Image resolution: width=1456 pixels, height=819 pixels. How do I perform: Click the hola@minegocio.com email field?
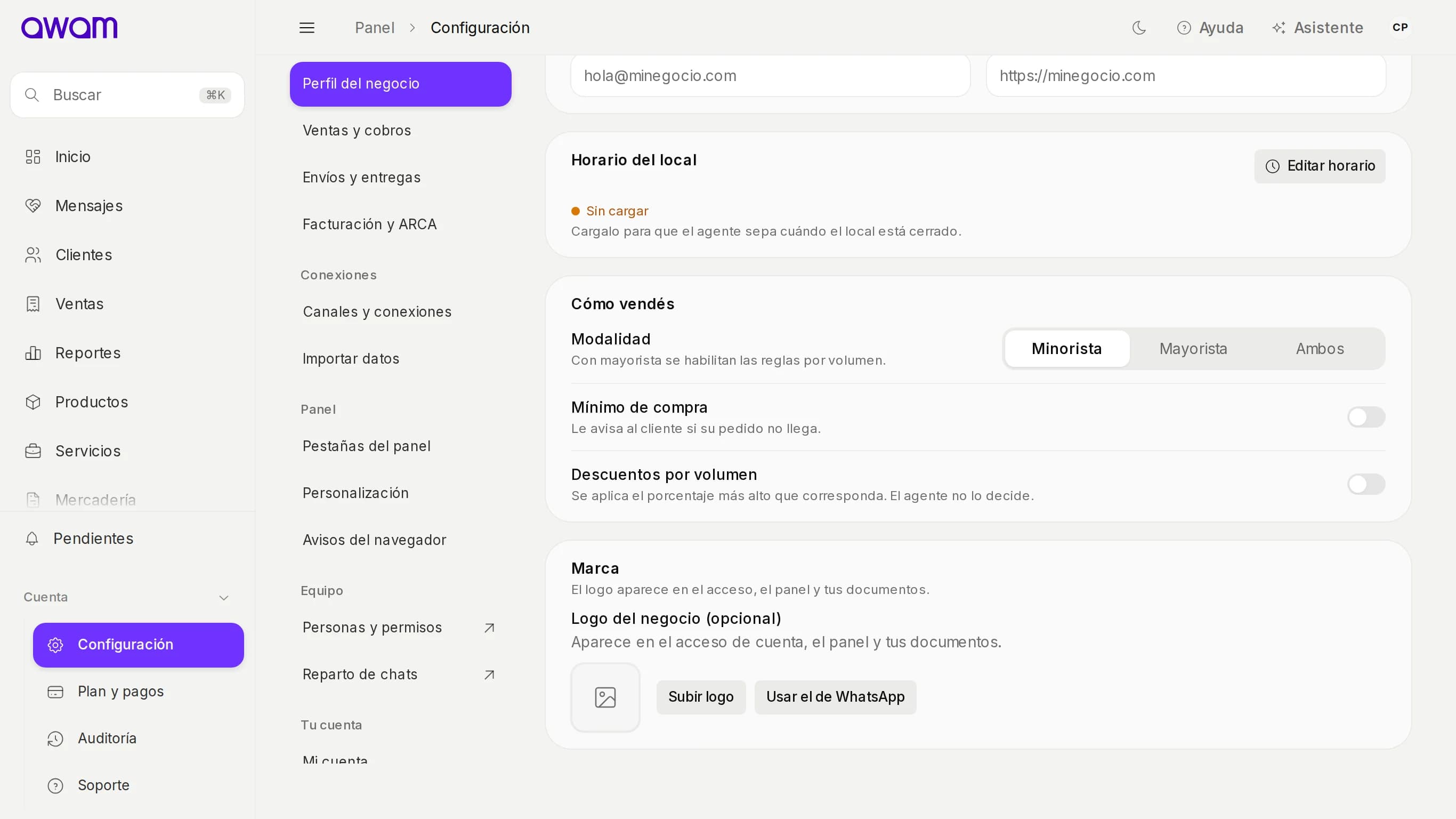click(770, 76)
